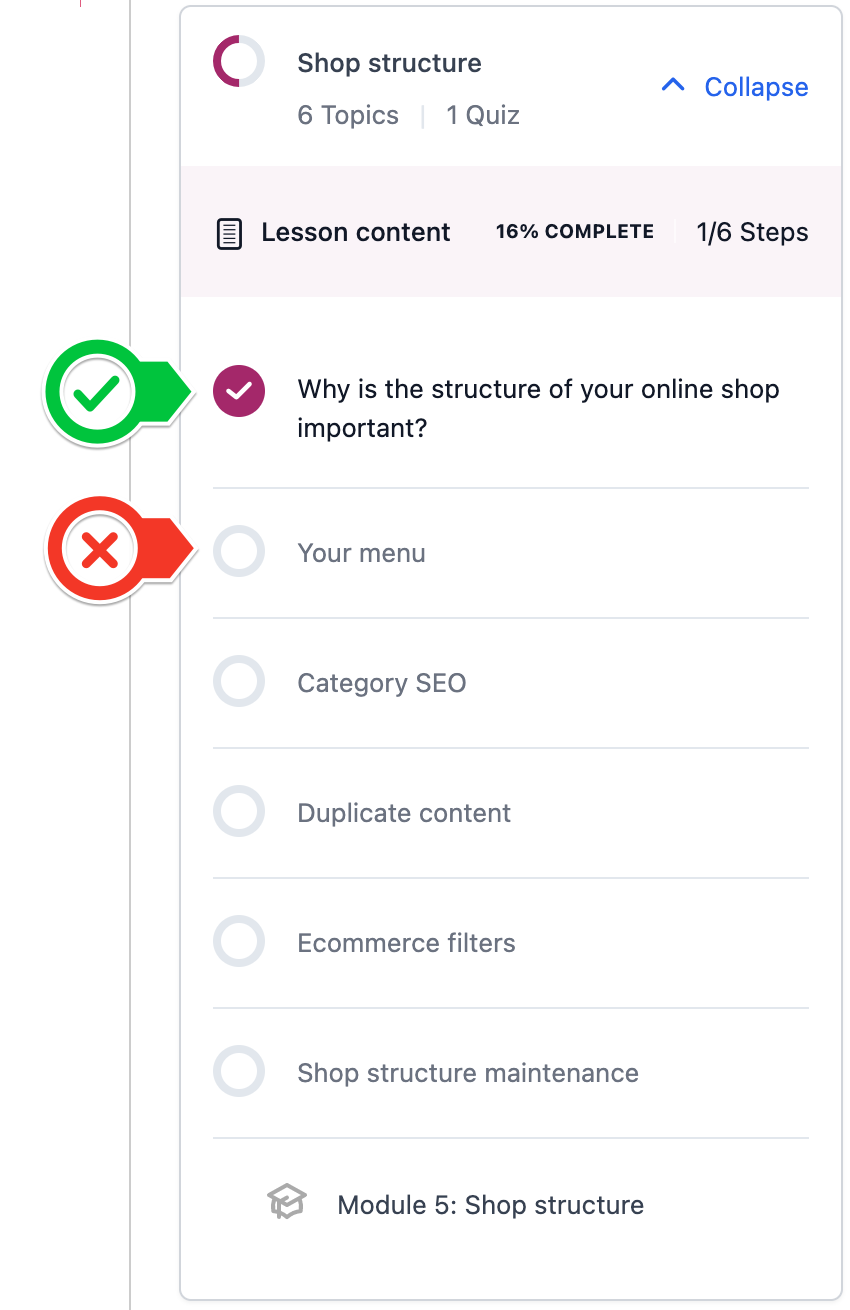
Task: Click the red X annotation badge
Action: coord(99,550)
